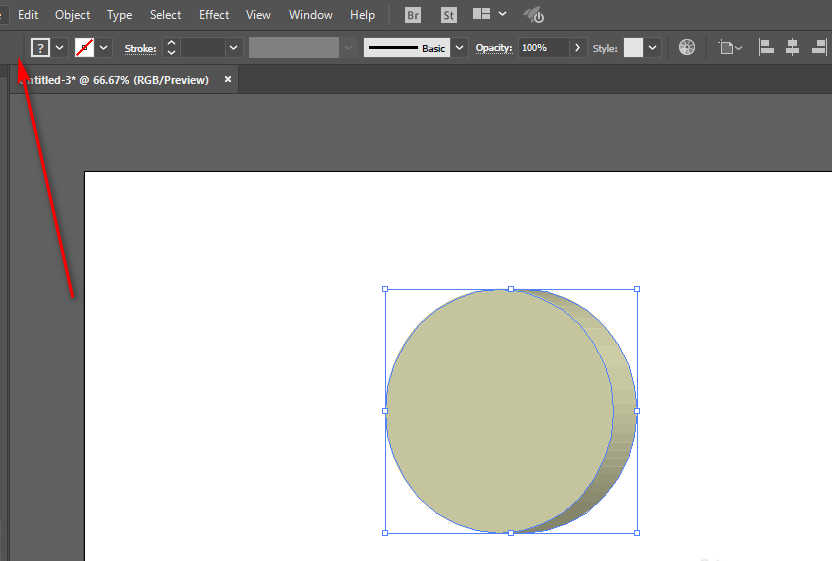Expand the stroke color dropdown arrow
Screen dimensions: 832x561
click(103, 48)
